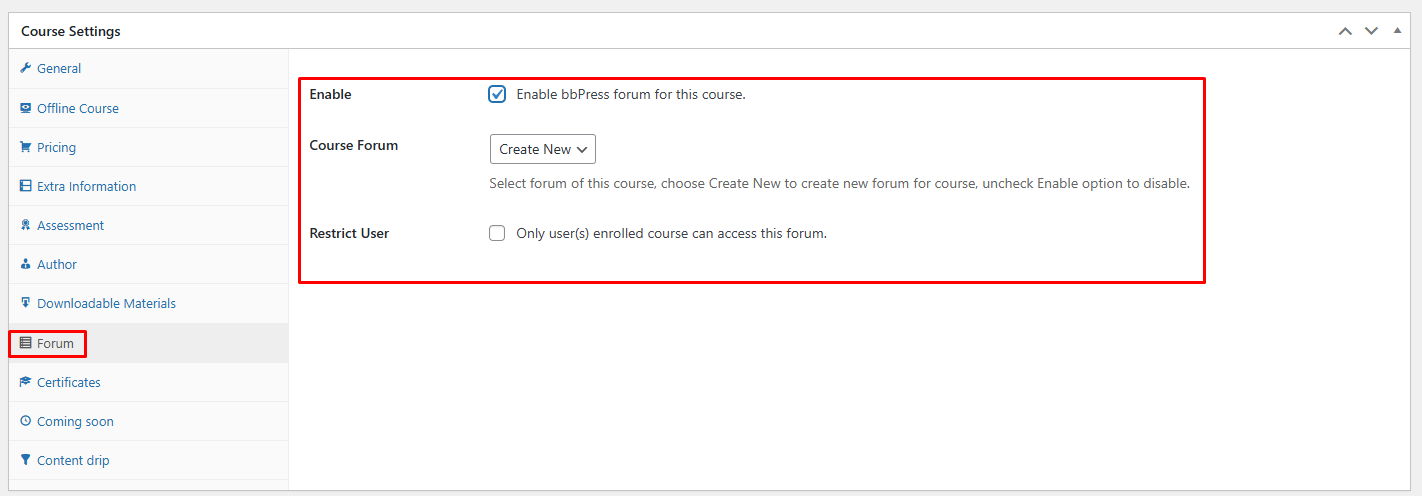Image resolution: width=1422 pixels, height=496 pixels.
Task: Click the Enable bbPress forum label text
Action: (x=631, y=95)
